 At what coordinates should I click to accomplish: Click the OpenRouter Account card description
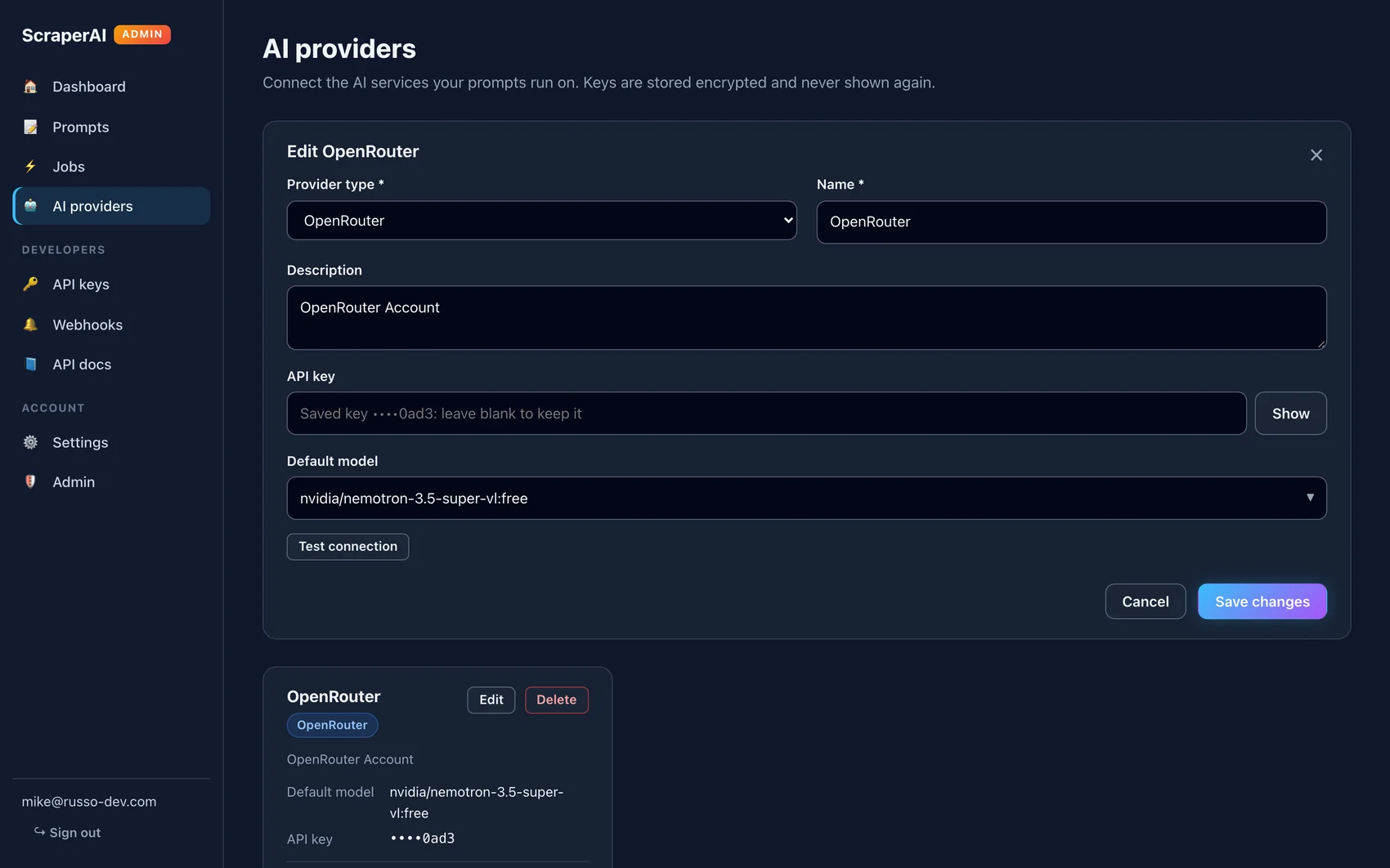(350, 759)
